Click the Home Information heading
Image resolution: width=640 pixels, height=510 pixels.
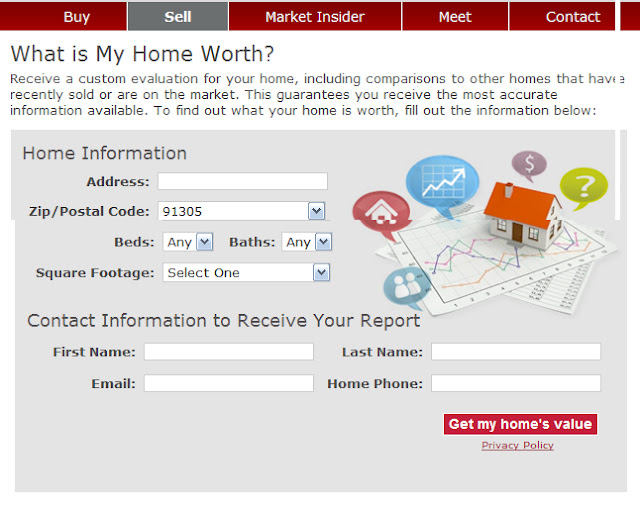point(104,153)
